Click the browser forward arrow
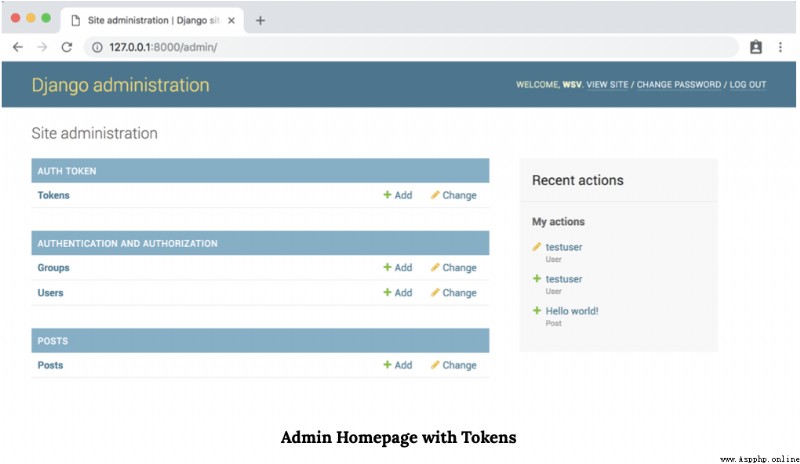This screenshot has width=800, height=464. tap(42, 47)
